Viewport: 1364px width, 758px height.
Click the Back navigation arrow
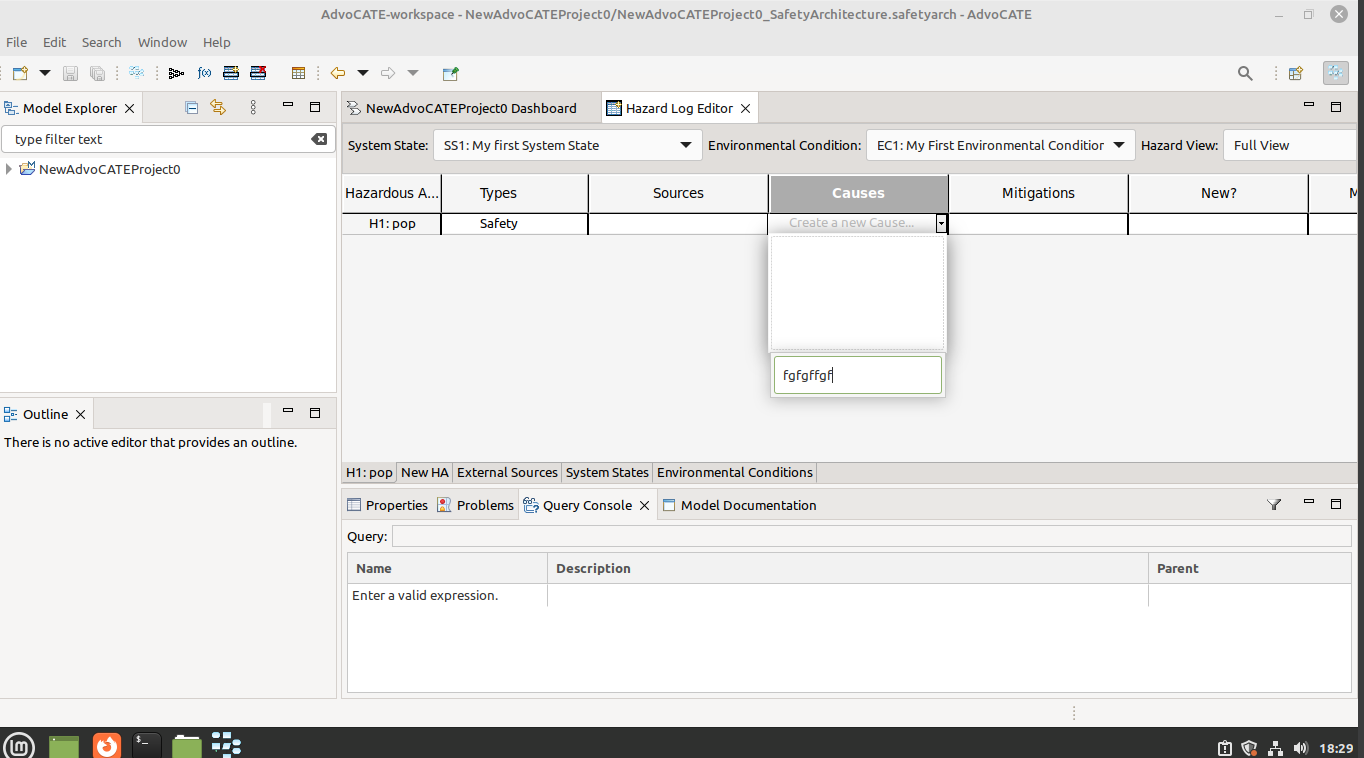[x=338, y=73]
